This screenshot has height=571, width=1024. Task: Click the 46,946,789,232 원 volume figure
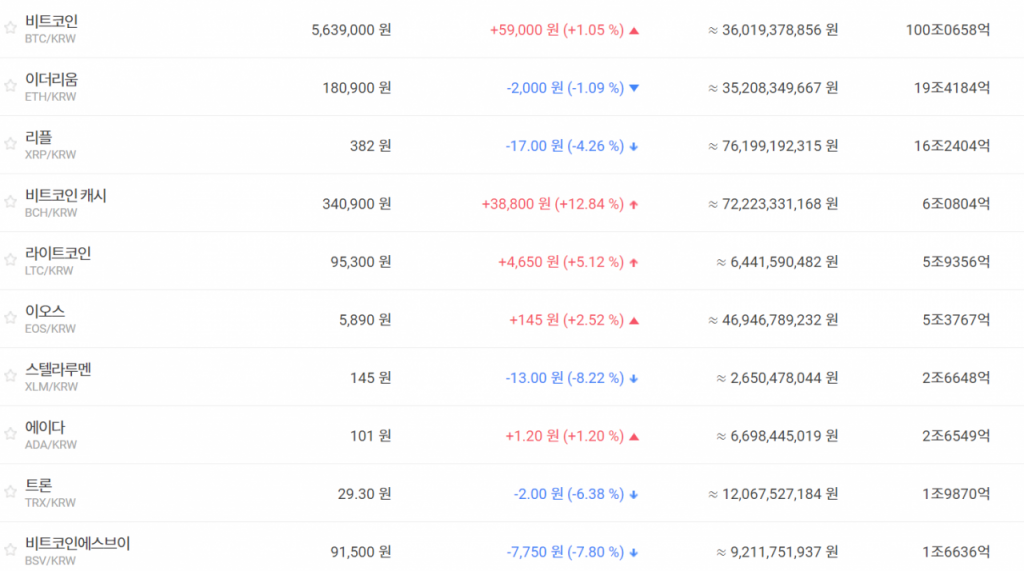pyautogui.click(x=773, y=320)
